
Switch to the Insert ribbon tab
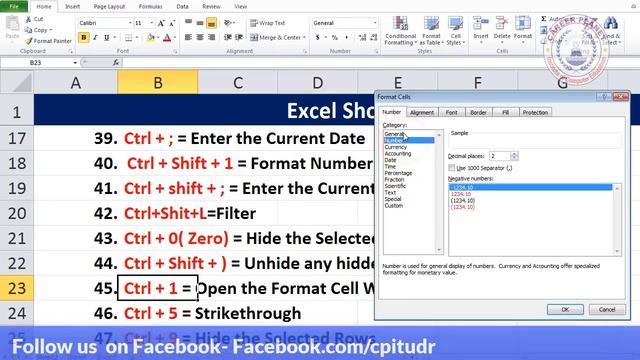point(73,7)
